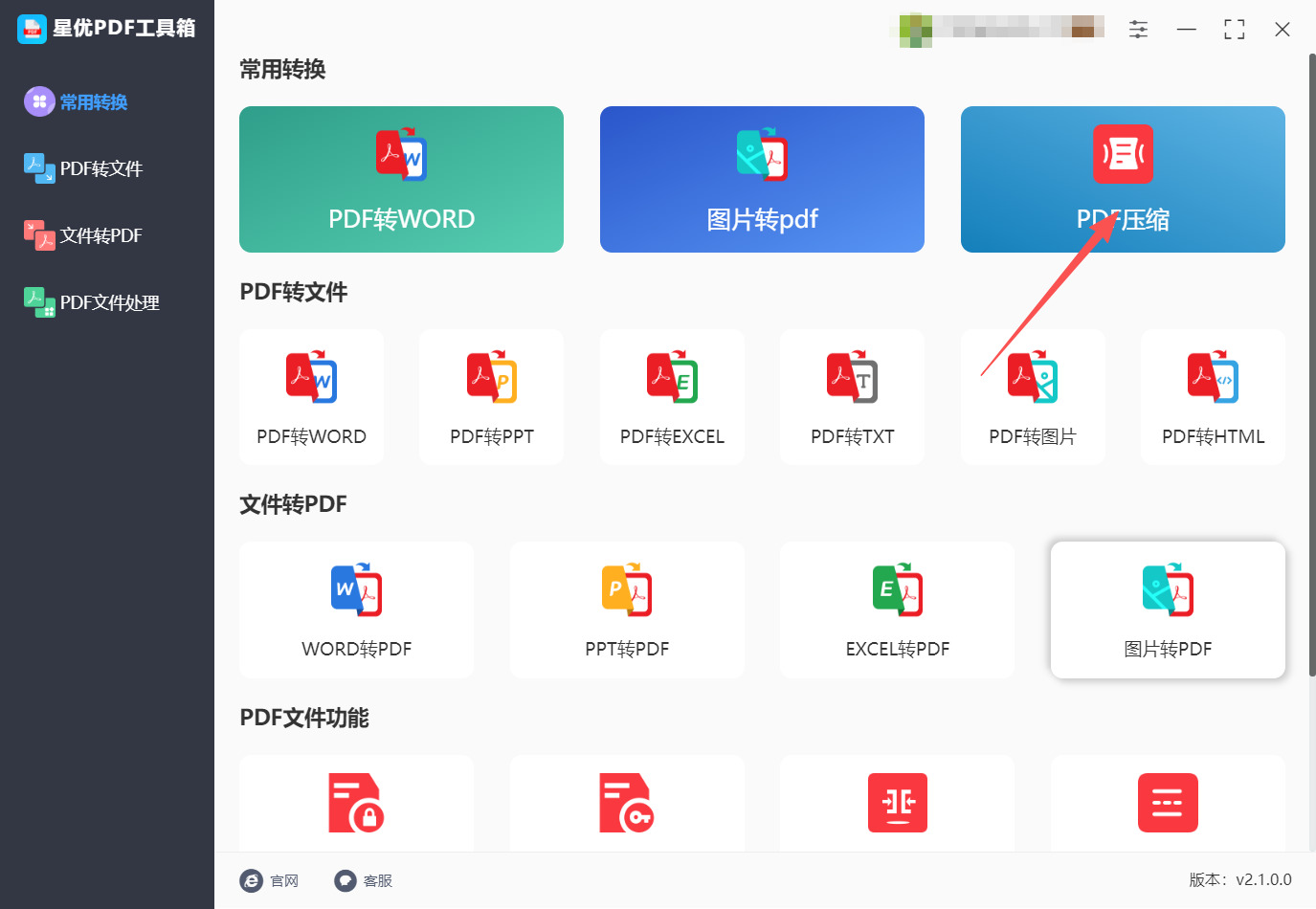Screen dimensions: 1316x909
Task: Click the PDF文件处理 sidebar icon
Action: (39, 302)
